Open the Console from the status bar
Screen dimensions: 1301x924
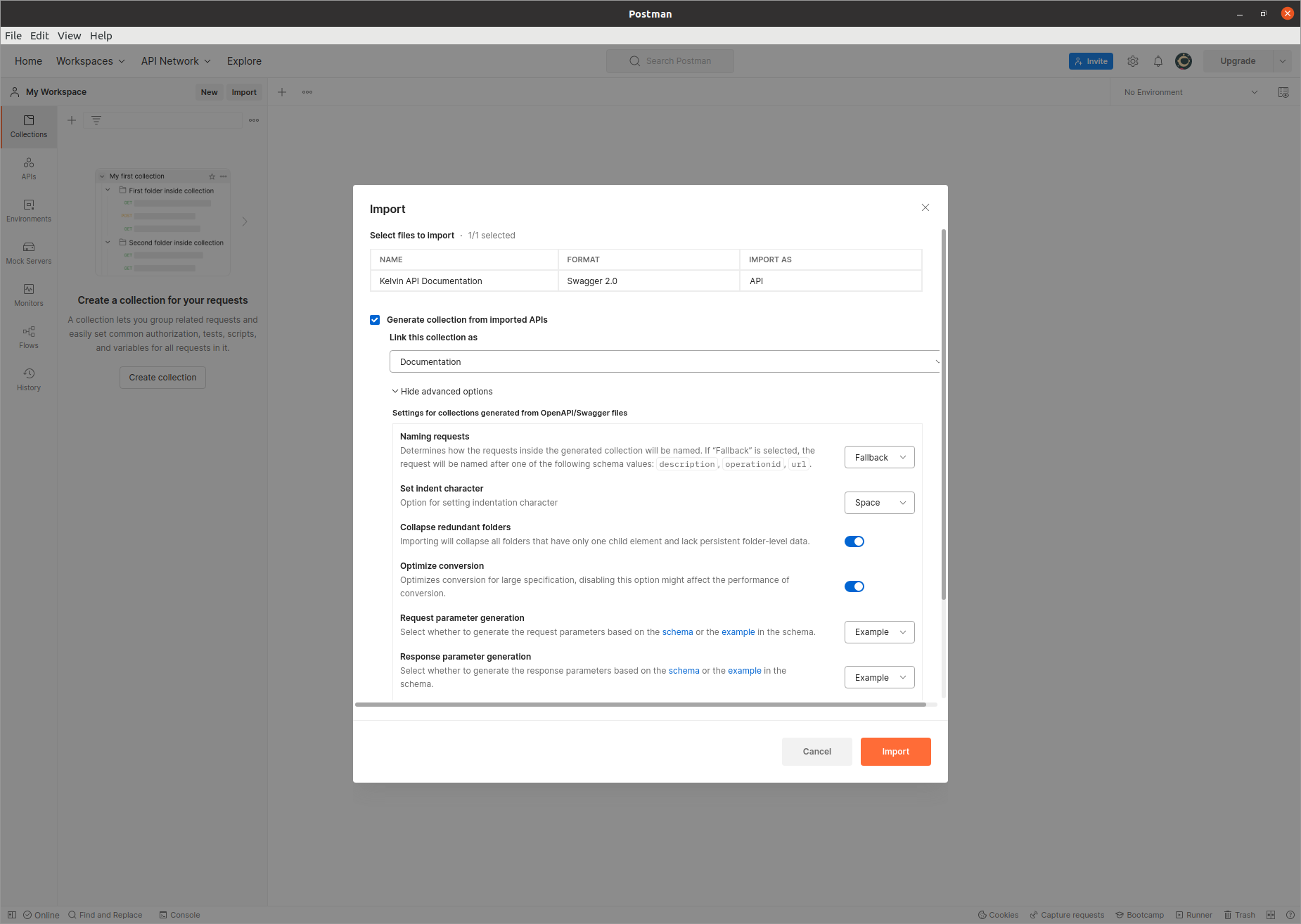pyautogui.click(x=179, y=915)
